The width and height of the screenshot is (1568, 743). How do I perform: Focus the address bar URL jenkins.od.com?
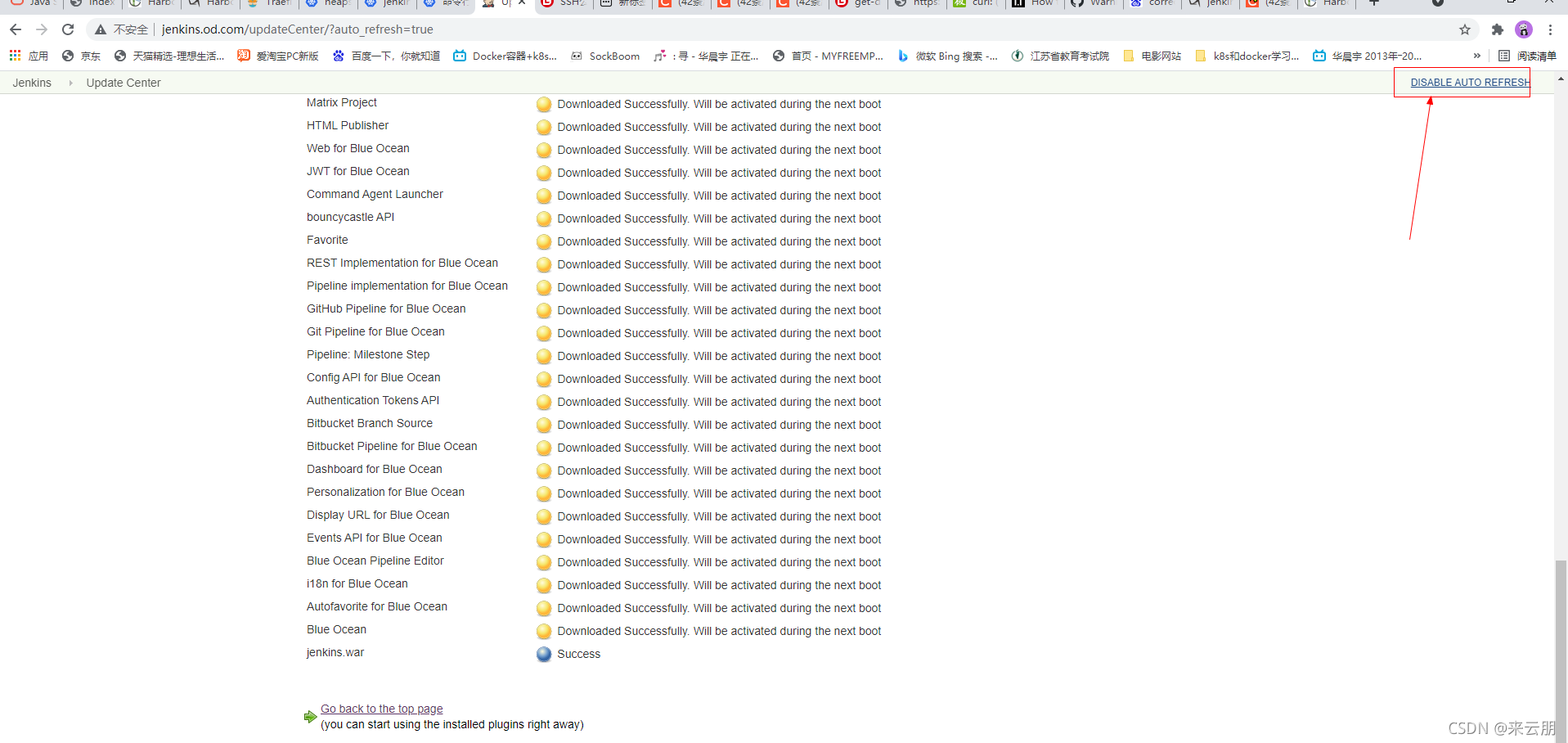tap(297, 29)
